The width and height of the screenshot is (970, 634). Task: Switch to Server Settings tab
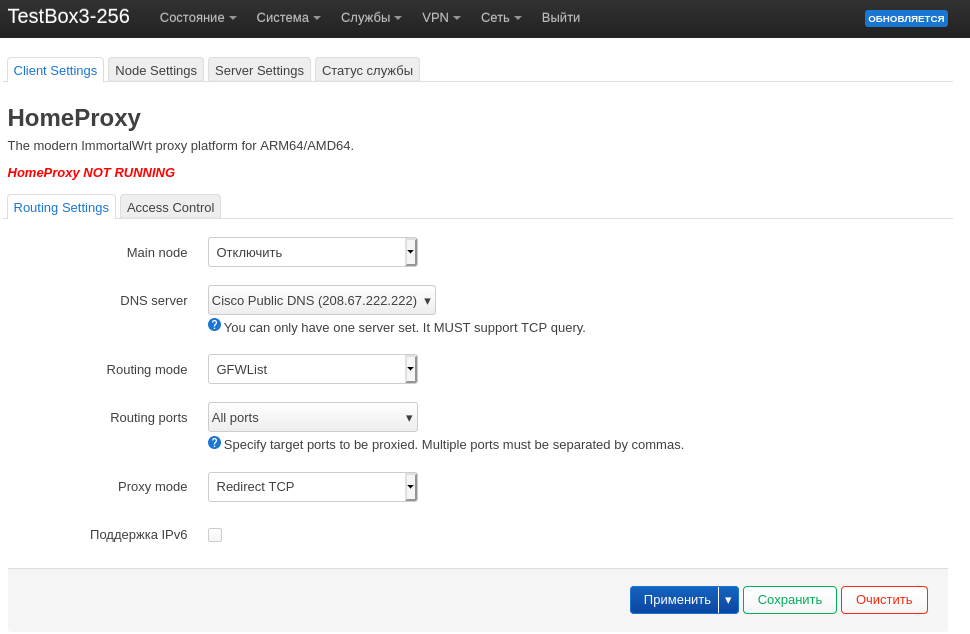point(259,70)
